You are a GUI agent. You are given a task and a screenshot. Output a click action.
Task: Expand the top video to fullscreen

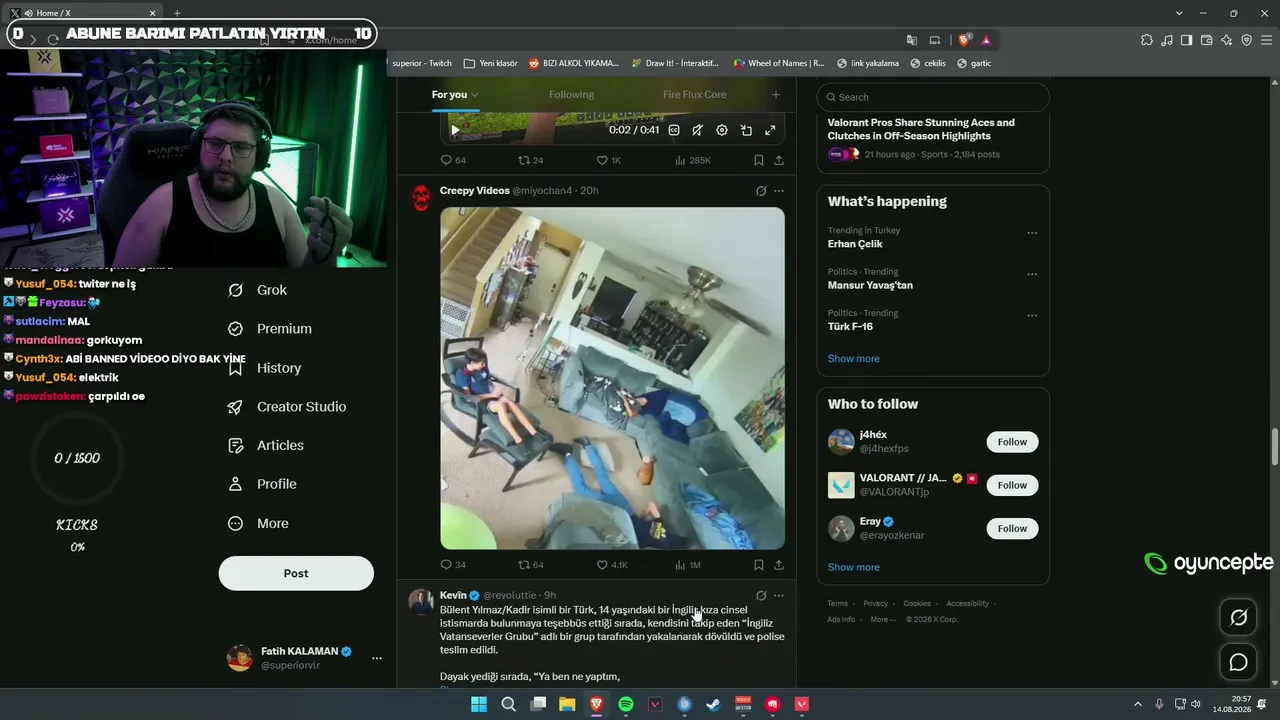coord(770,130)
